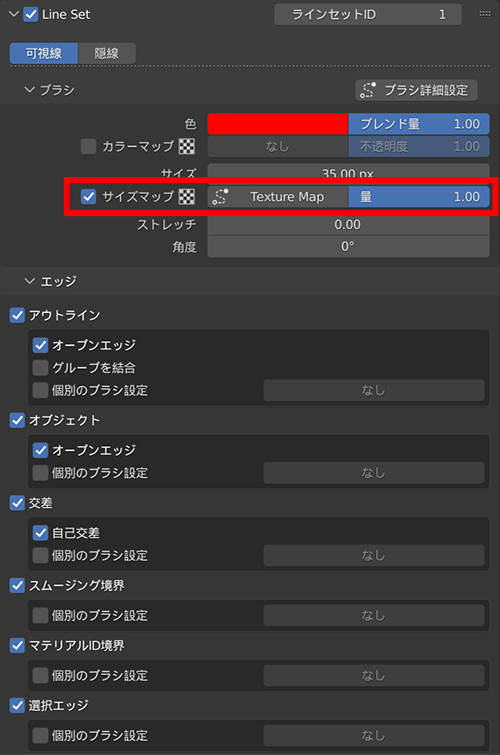Click the checker texture icon next to カラーマップ
The width and height of the screenshot is (500, 755).
(187, 146)
